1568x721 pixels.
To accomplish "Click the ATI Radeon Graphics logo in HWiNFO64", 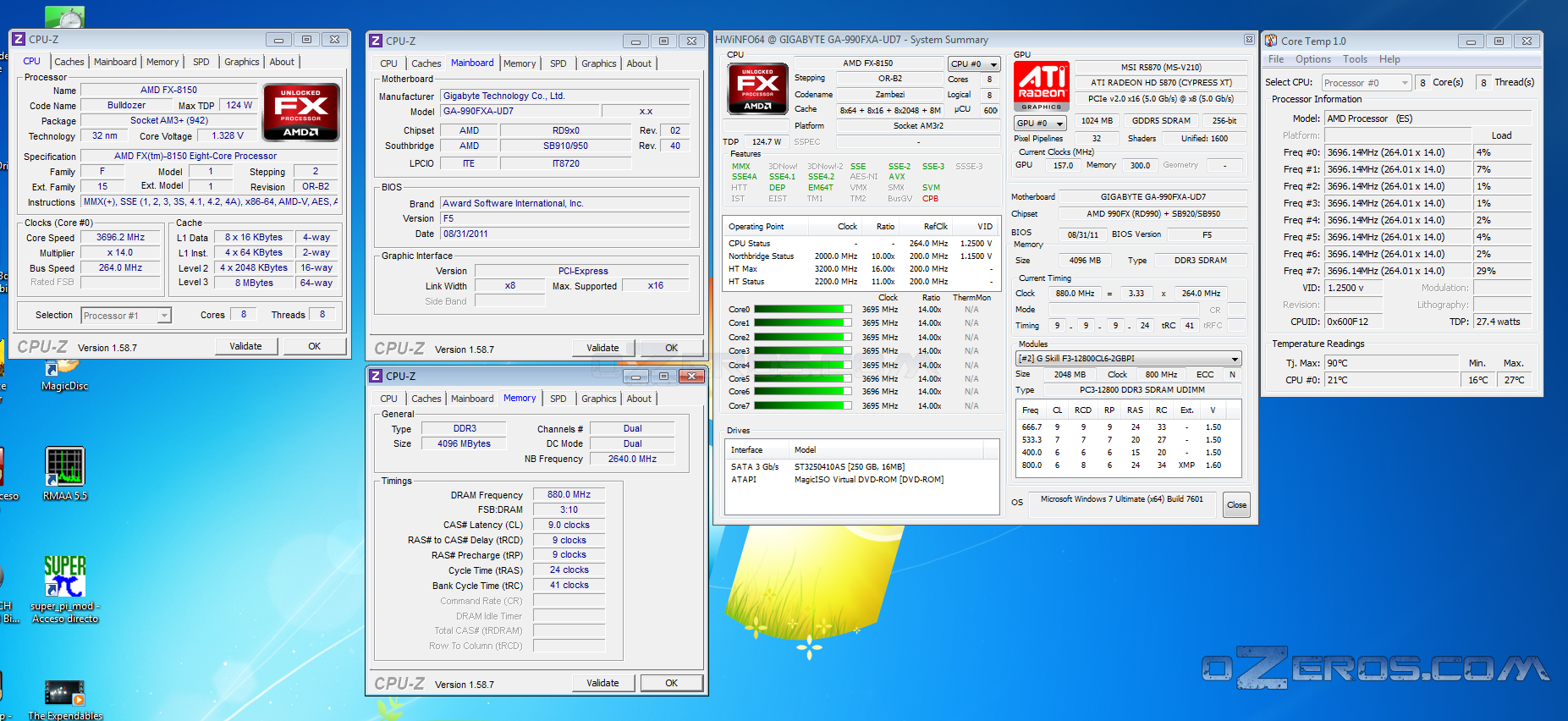I will (1042, 86).
